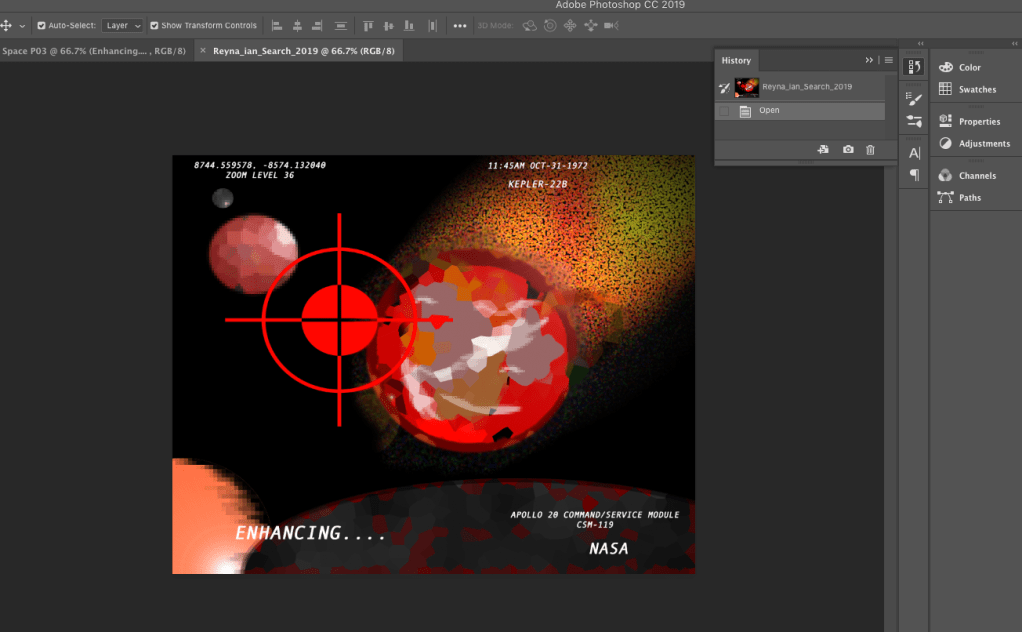Select the Move tool icon in options bar
Screen dimensions: 1022x632
click(x=7, y=25)
